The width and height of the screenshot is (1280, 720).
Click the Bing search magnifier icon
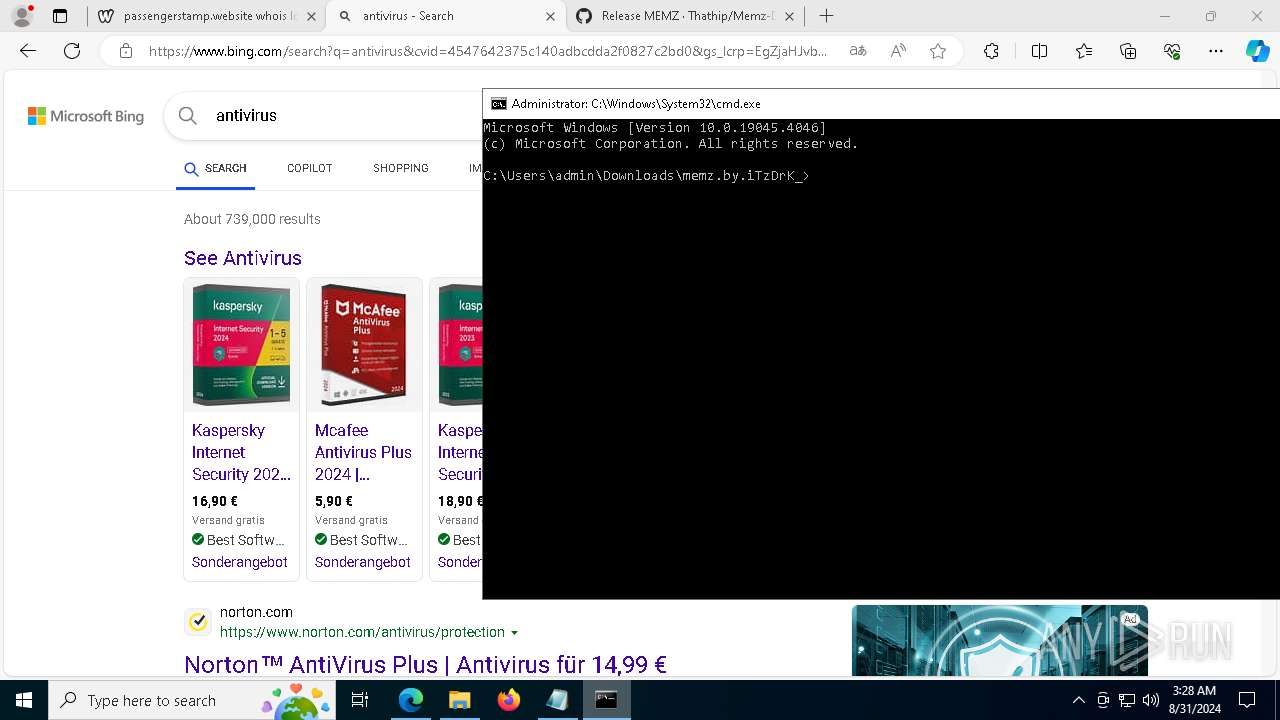click(x=187, y=116)
